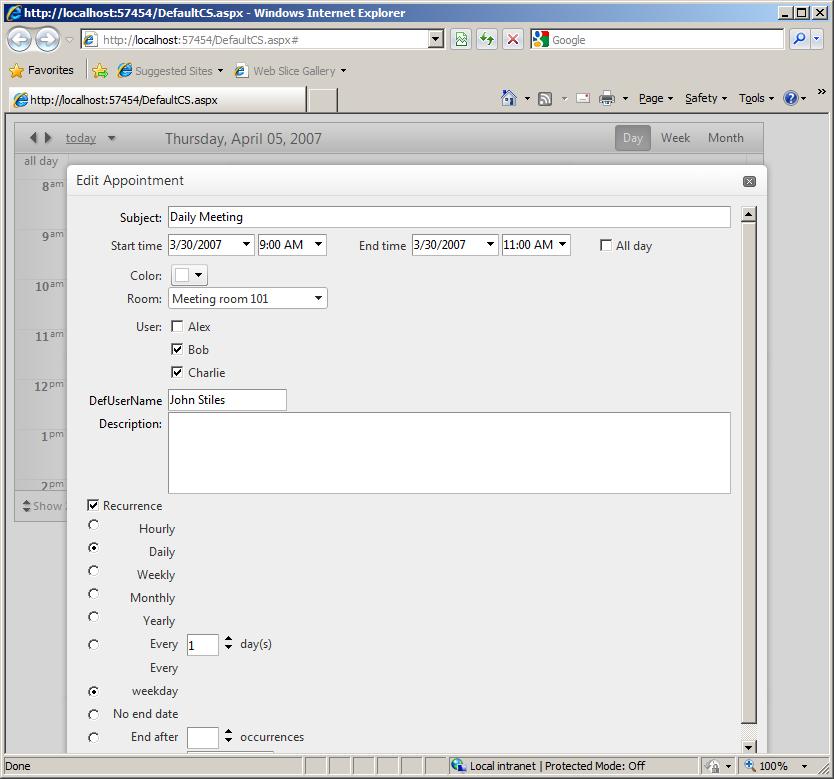Click the zoom magnifier icon in status bar
The image size is (834, 779).
tap(750, 765)
